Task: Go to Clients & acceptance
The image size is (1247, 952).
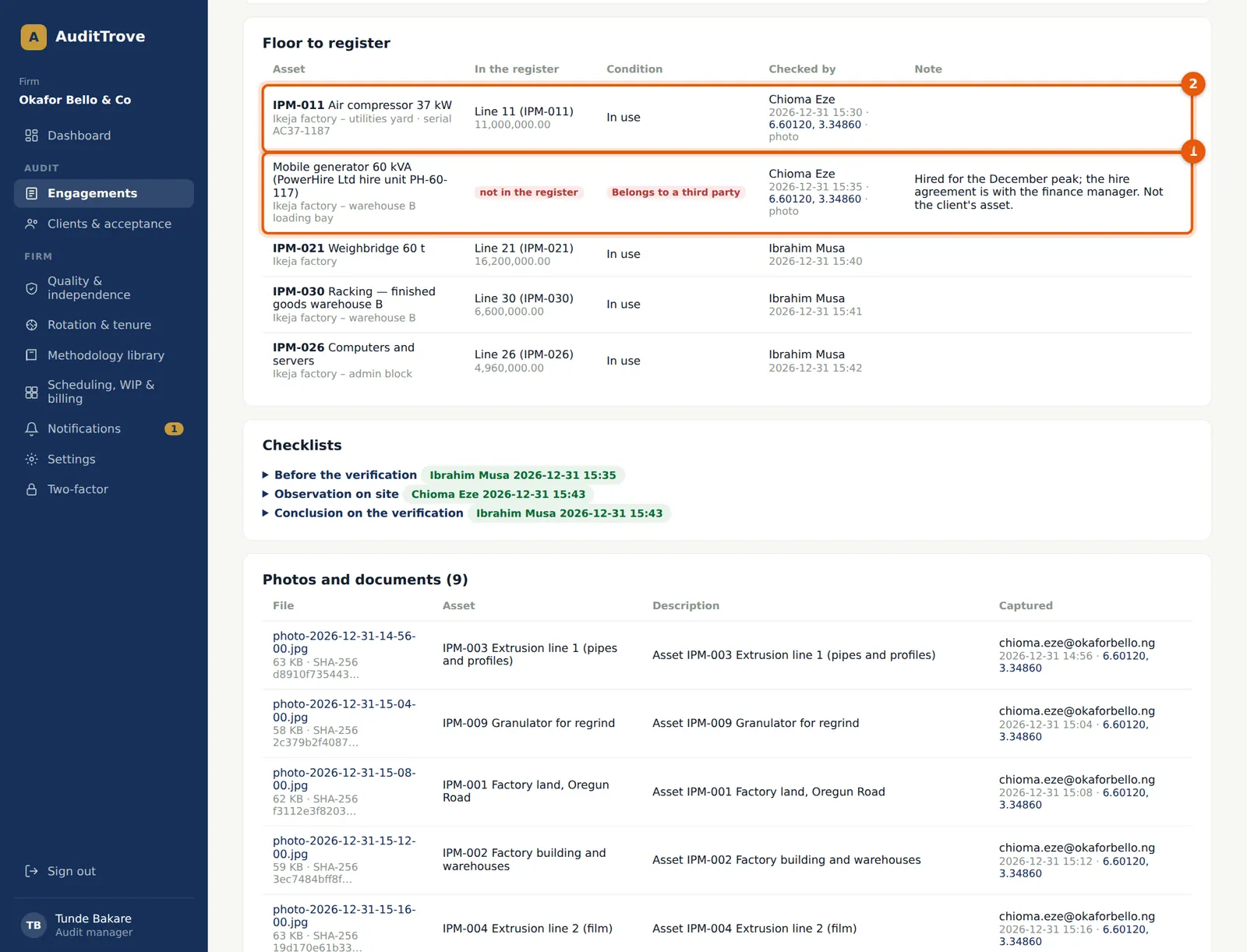Action: [x=104, y=224]
